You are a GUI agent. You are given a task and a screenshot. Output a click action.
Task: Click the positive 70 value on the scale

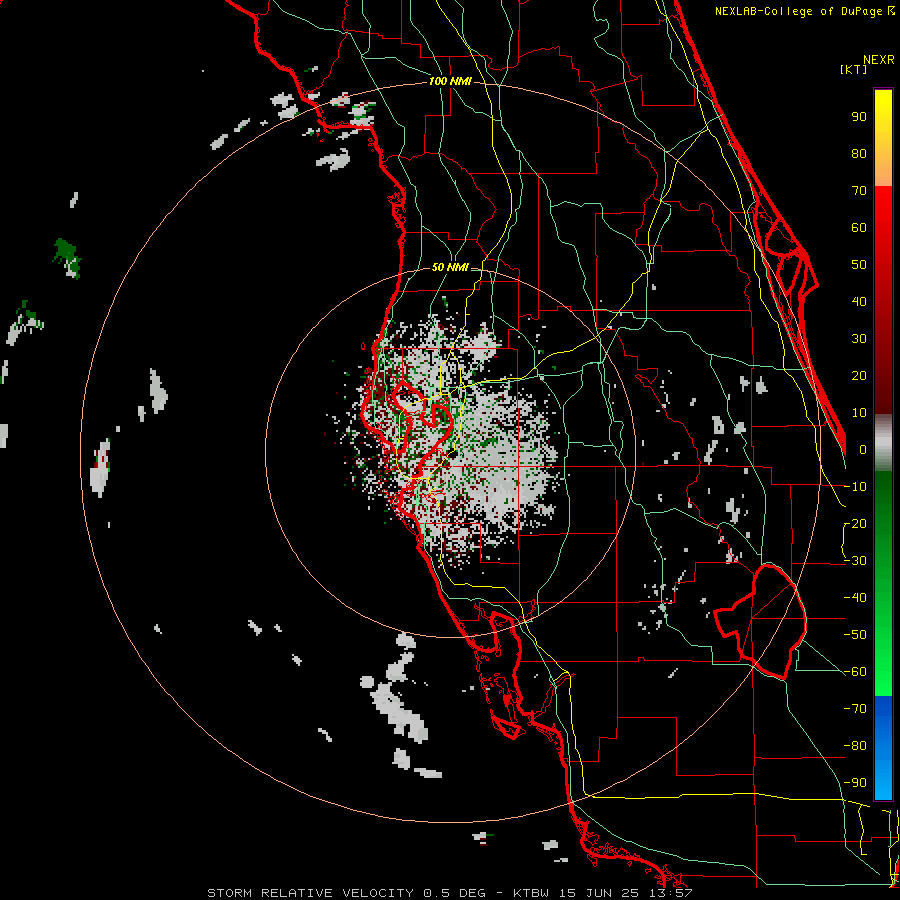click(859, 191)
